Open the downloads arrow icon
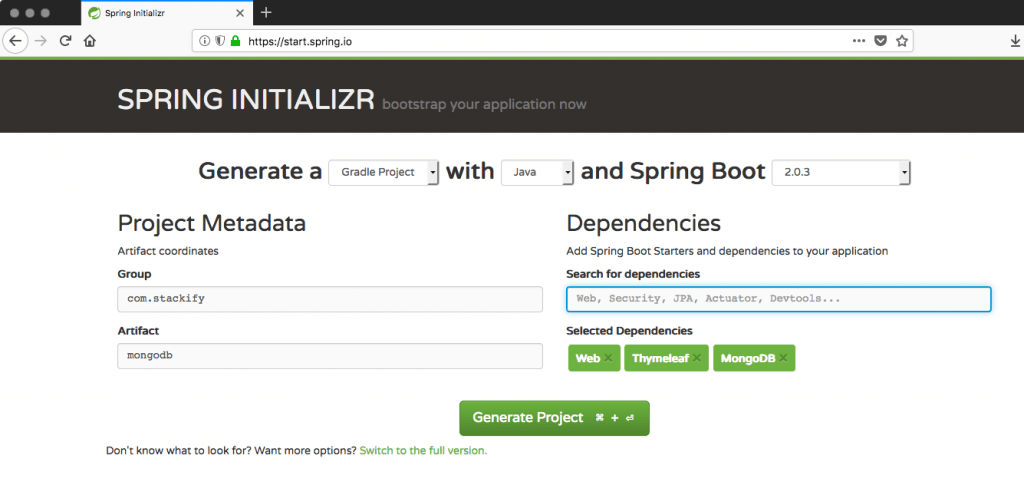The width and height of the screenshot is (1024, 485). point(1016,40)
